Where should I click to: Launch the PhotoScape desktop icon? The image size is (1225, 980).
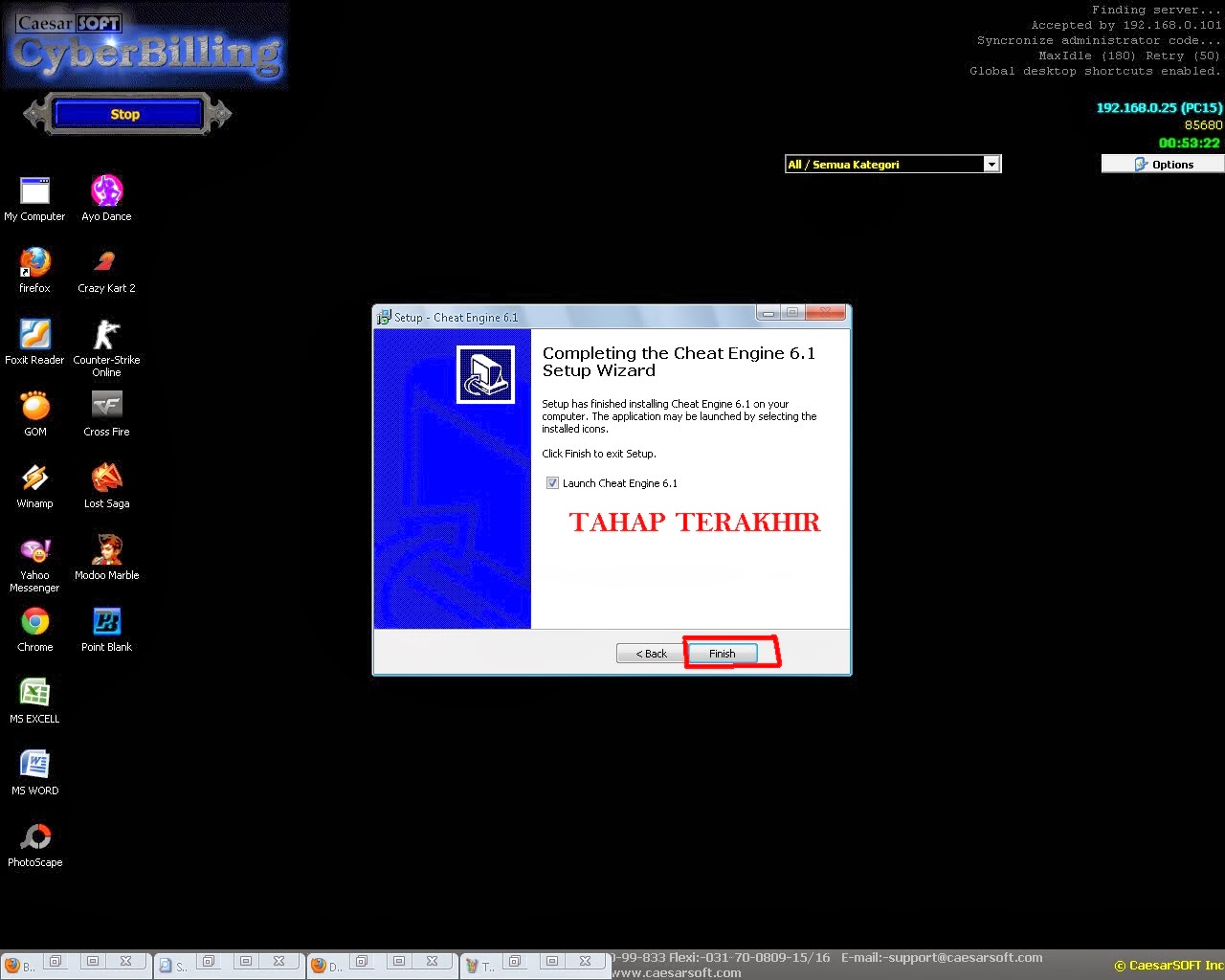tap(34, 844)
